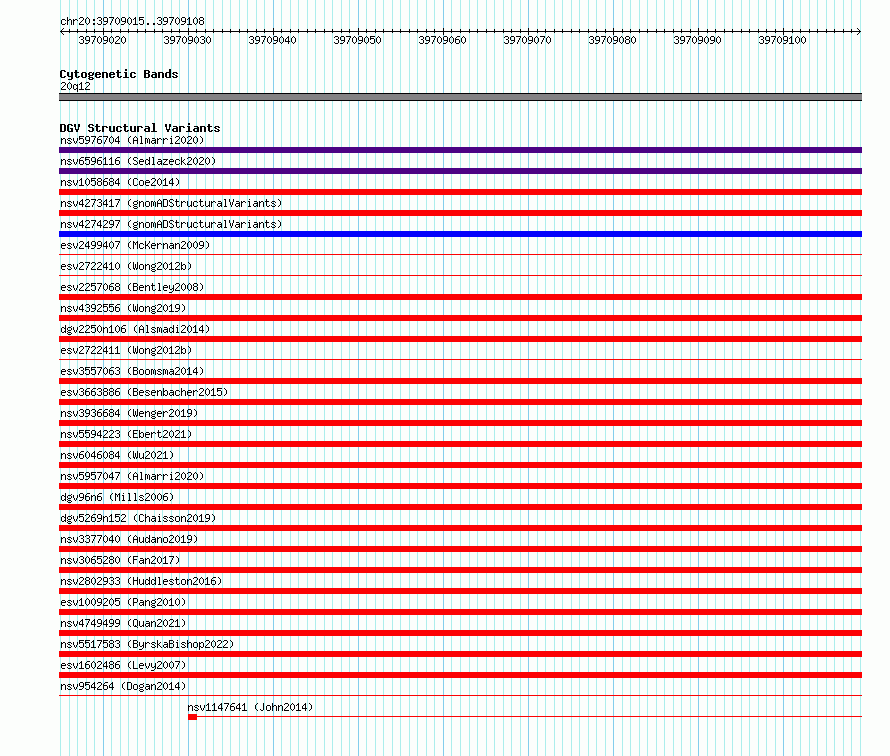890x756 pixels.
Task: Click the ruler's left end arrow
Action: 62,31
